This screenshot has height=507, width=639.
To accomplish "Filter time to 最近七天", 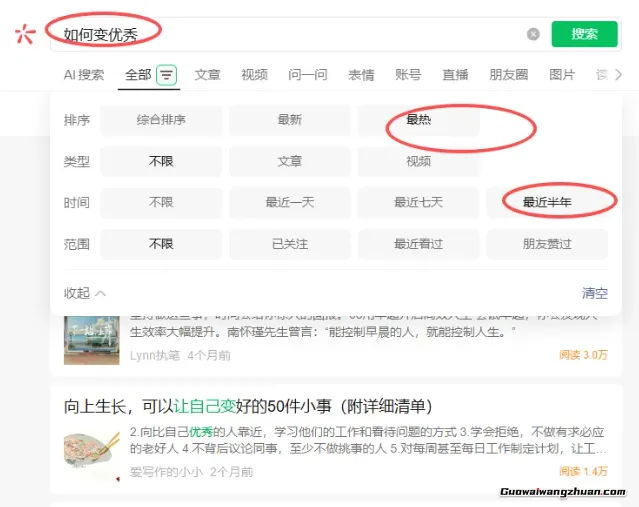I will pos(419,203).
